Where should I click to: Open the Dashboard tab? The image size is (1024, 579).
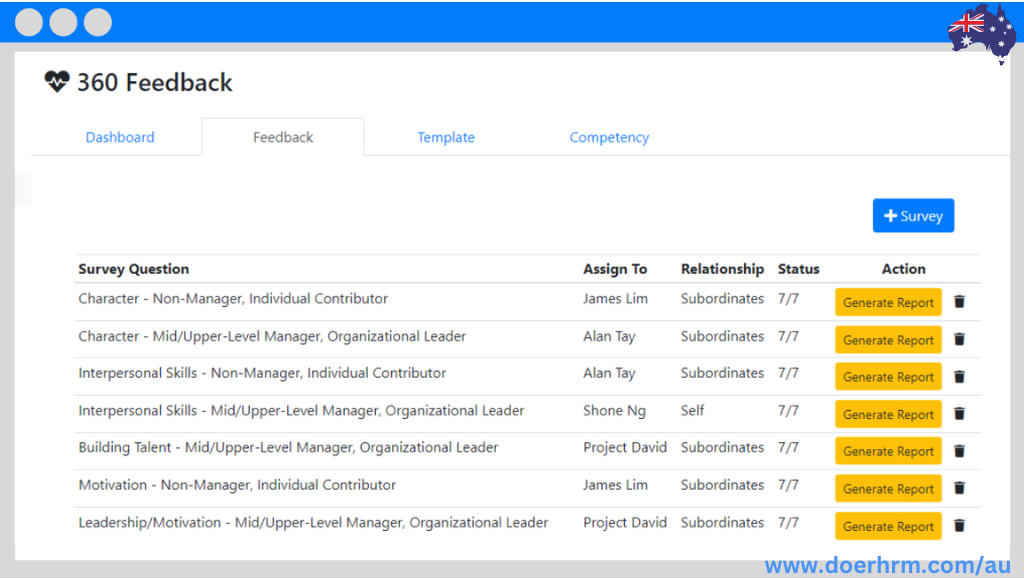coord(120,137)
